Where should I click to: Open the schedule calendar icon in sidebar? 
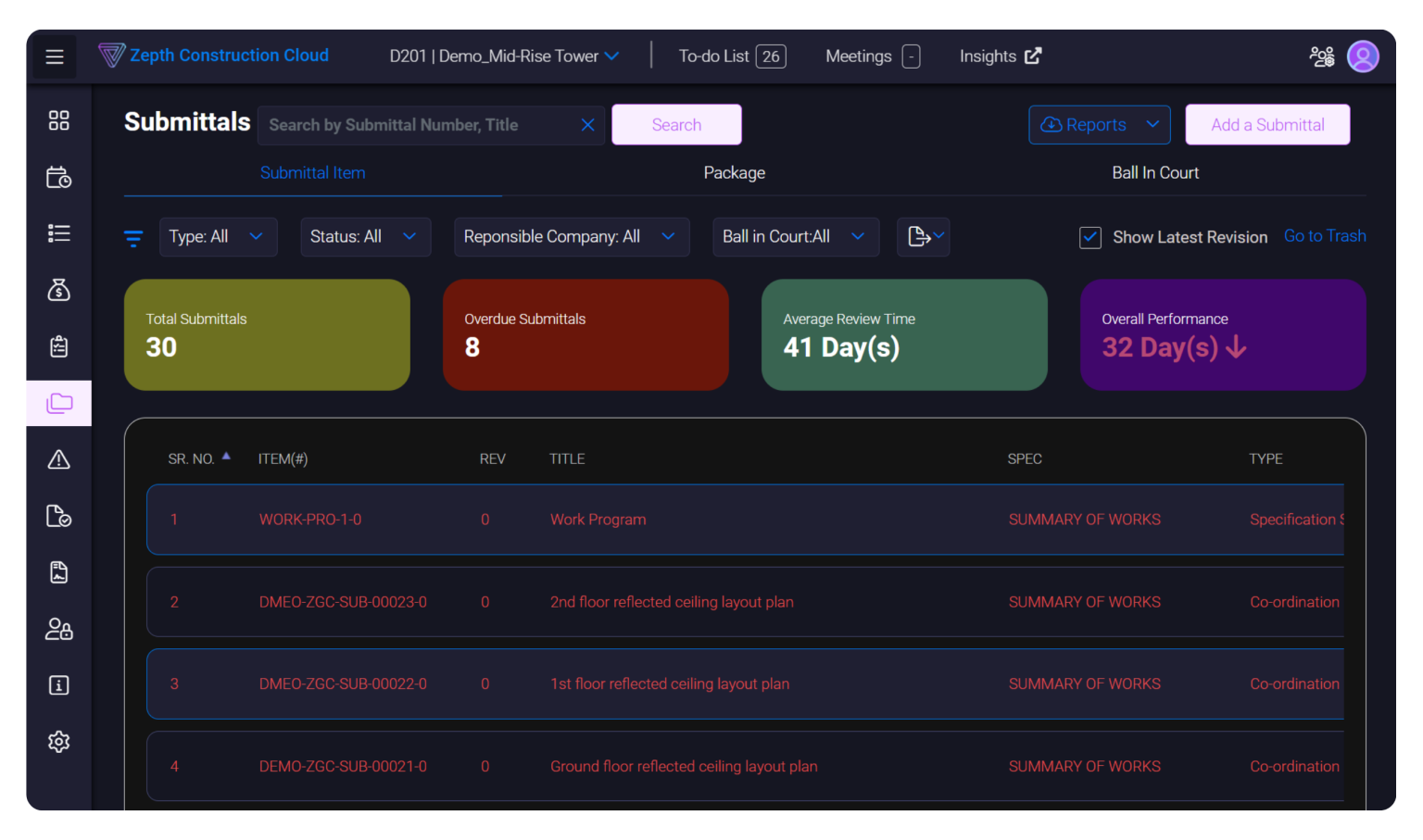click(59, 177)
